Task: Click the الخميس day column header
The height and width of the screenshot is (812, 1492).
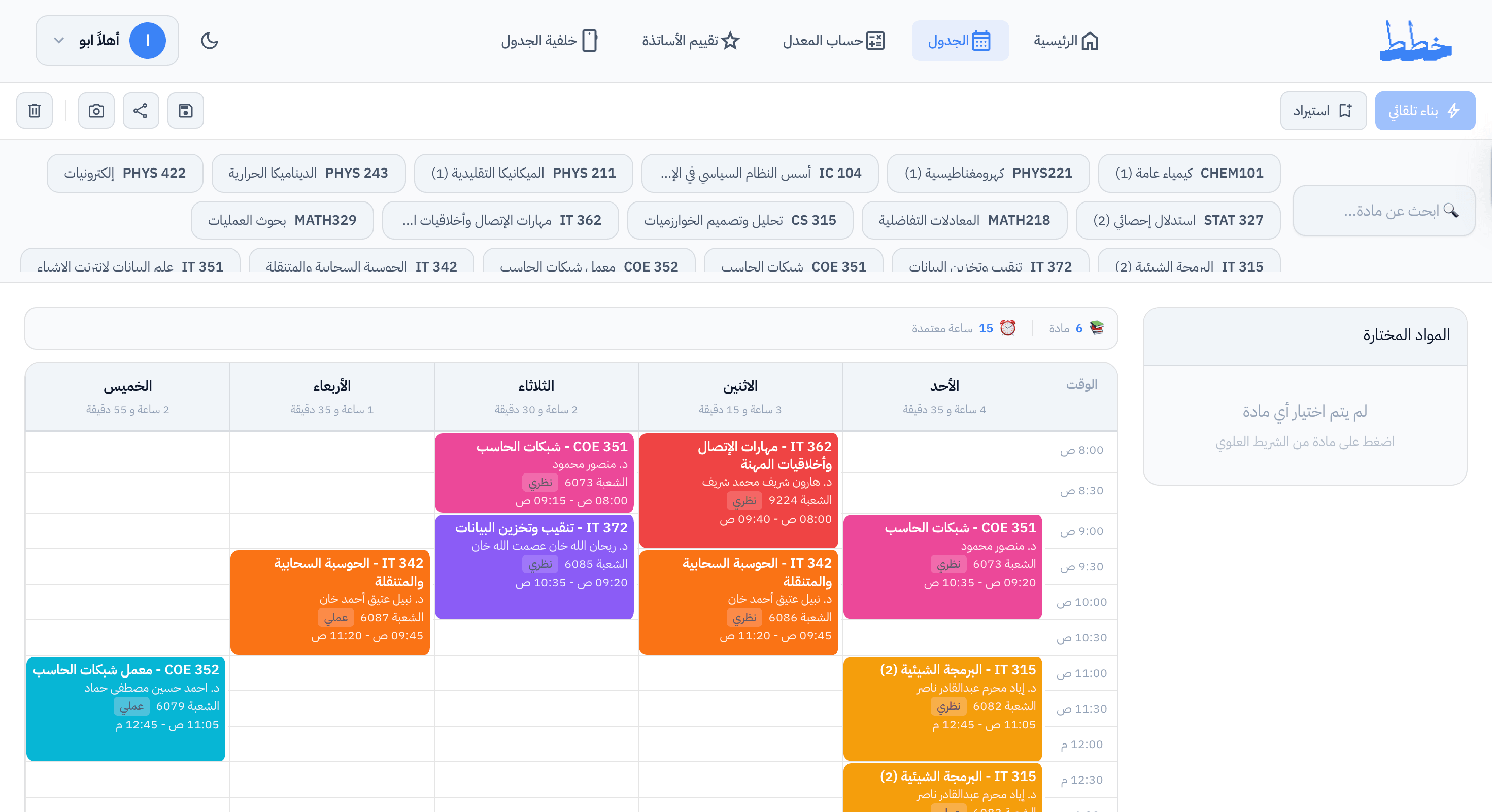Action: pos(127,397)
